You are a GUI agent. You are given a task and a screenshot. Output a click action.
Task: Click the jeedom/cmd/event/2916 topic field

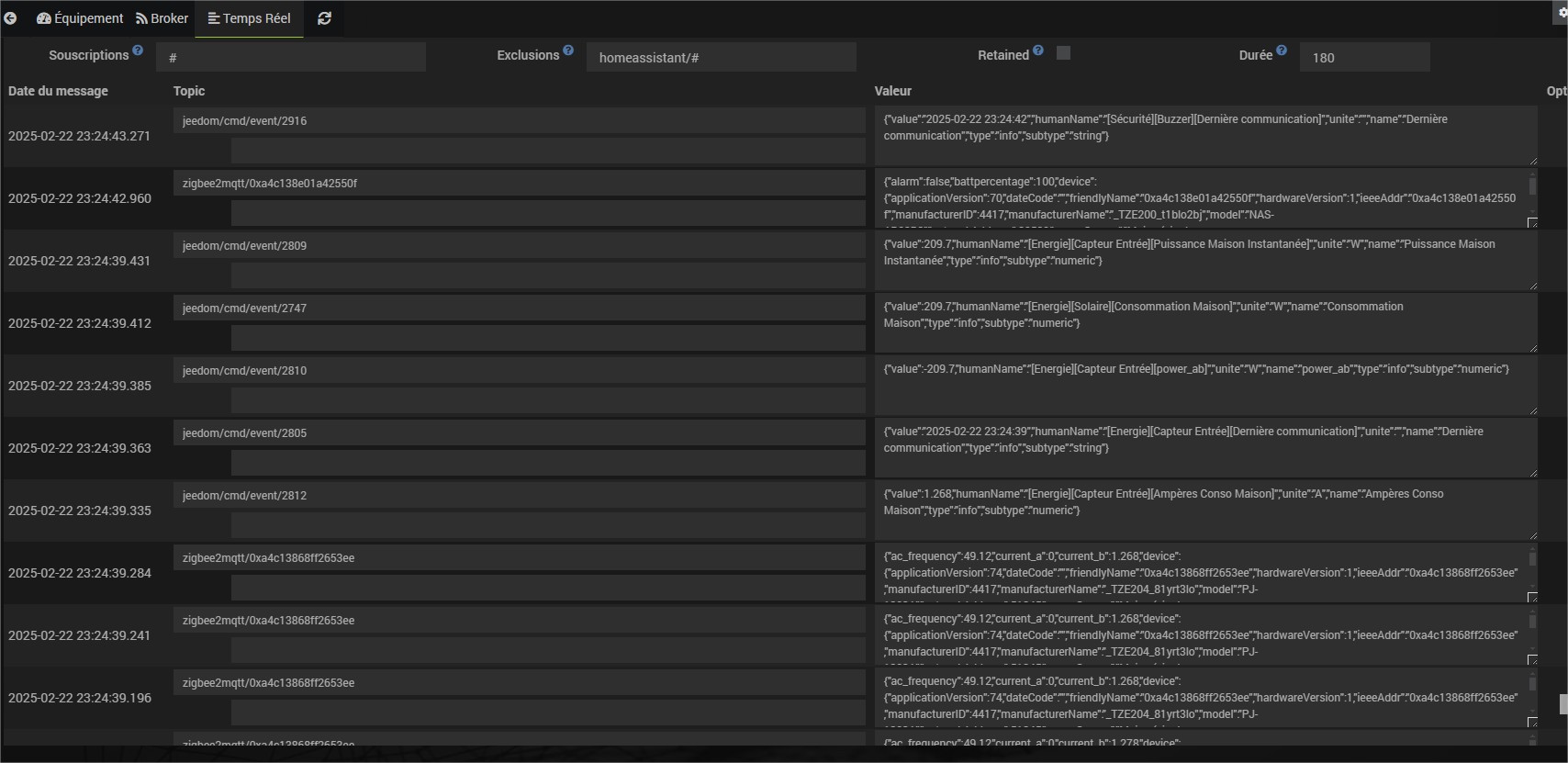[x=519, y=121]
